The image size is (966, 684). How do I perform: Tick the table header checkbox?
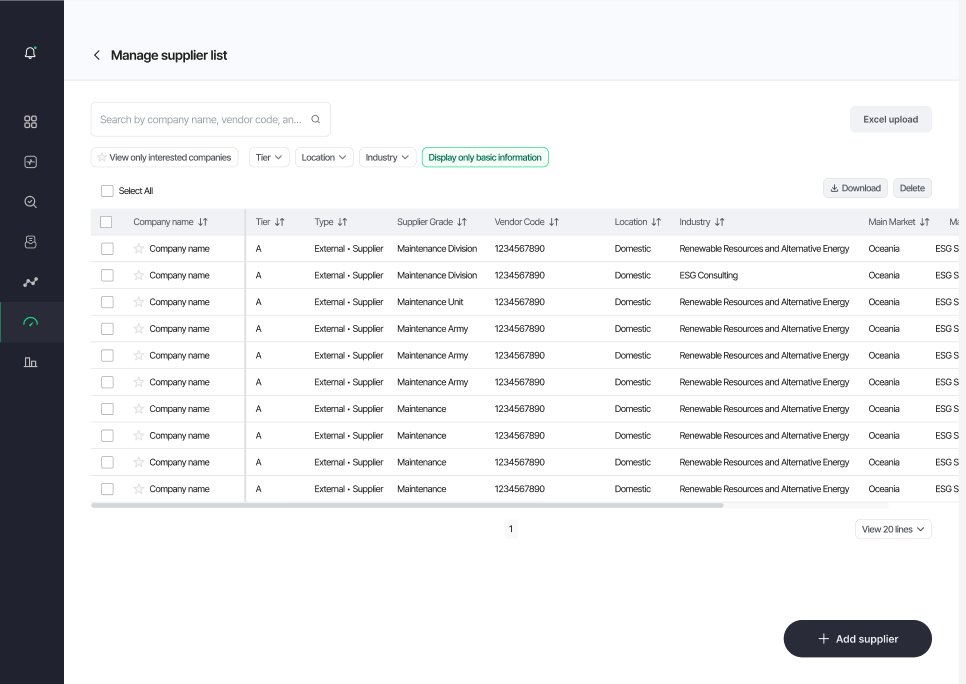tap(106, 222)
